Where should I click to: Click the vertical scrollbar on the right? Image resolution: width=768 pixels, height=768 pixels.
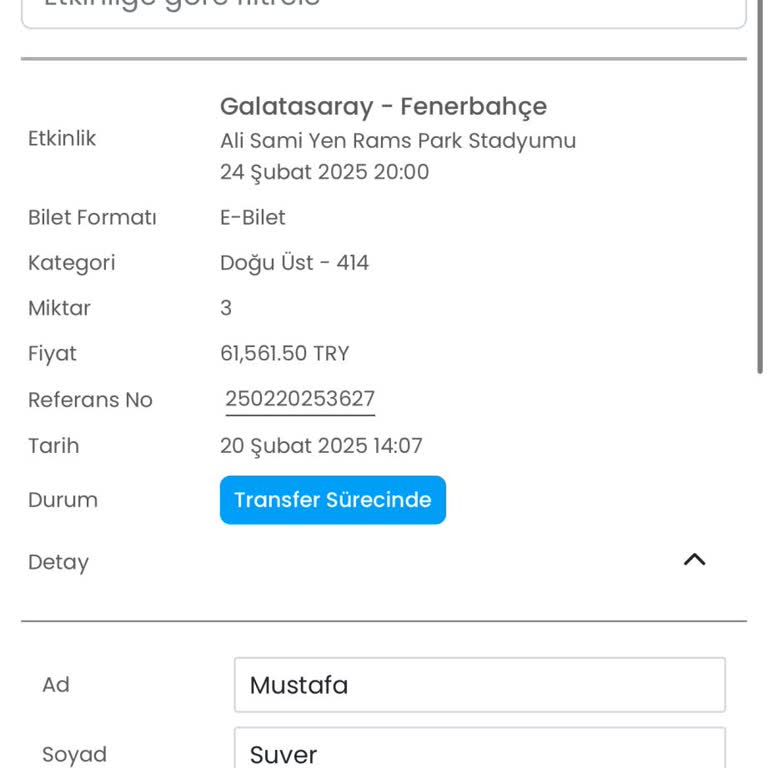coord(760,186)
